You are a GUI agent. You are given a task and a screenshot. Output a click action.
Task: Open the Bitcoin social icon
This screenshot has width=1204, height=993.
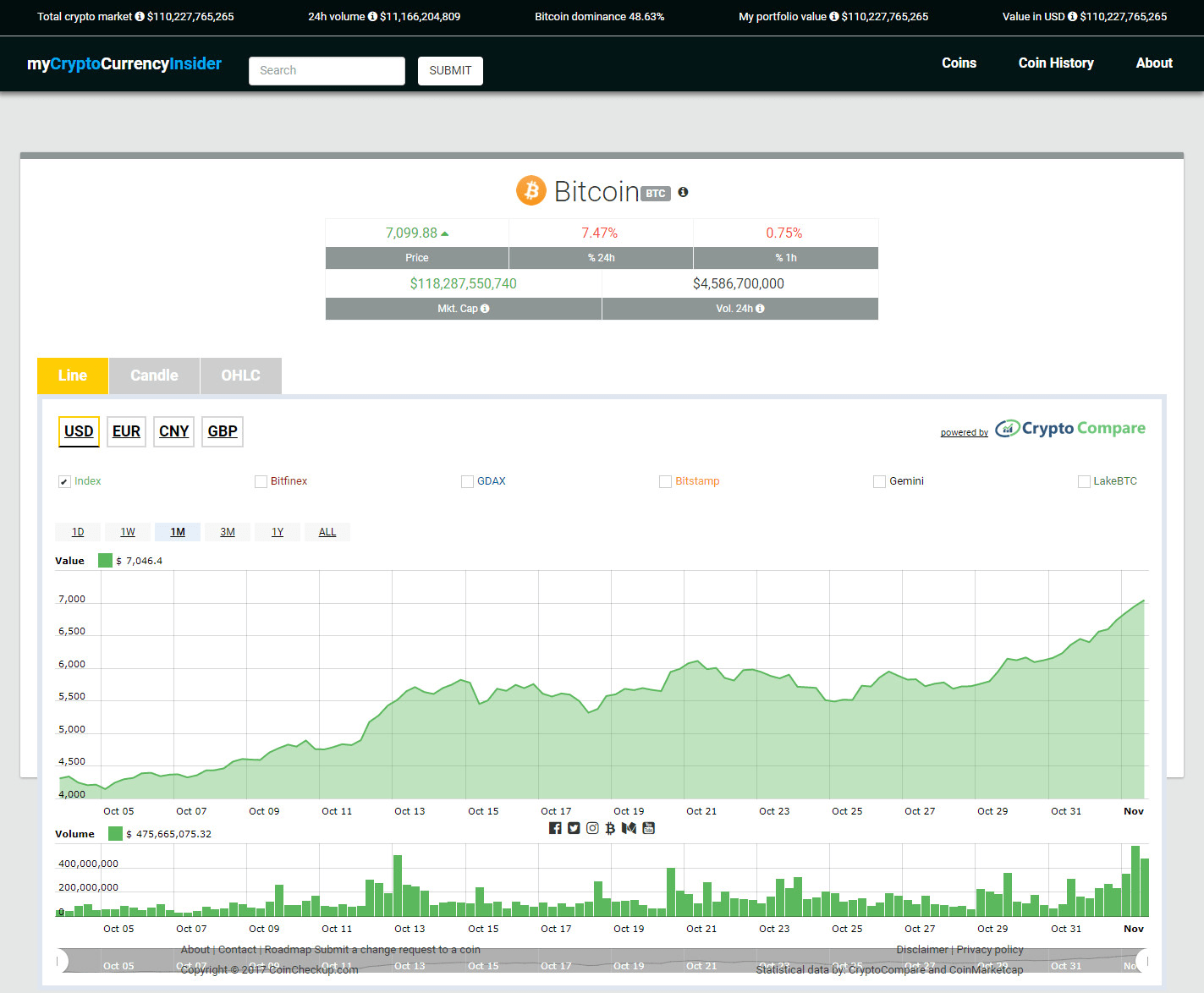(x=610, y=828)
